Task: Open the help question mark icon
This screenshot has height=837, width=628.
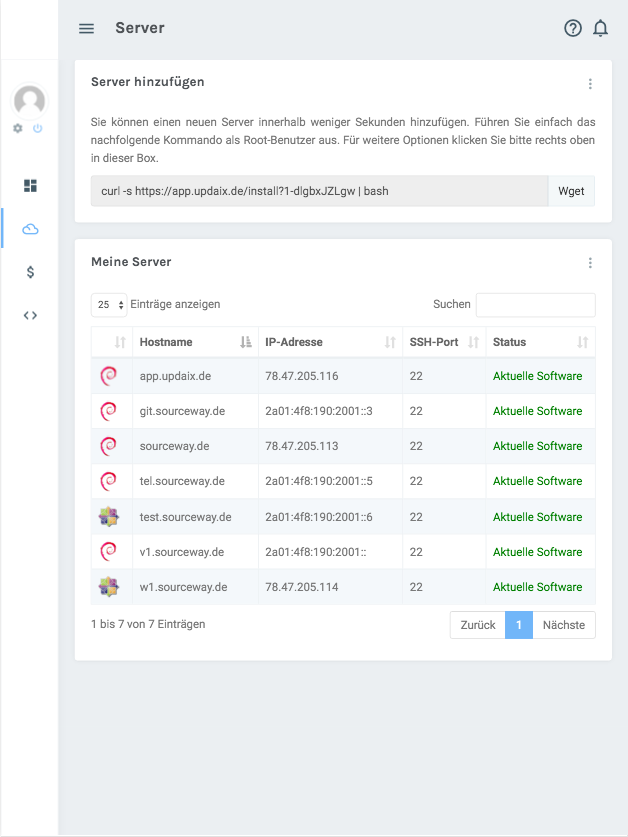Action: [x=572, y=28]
